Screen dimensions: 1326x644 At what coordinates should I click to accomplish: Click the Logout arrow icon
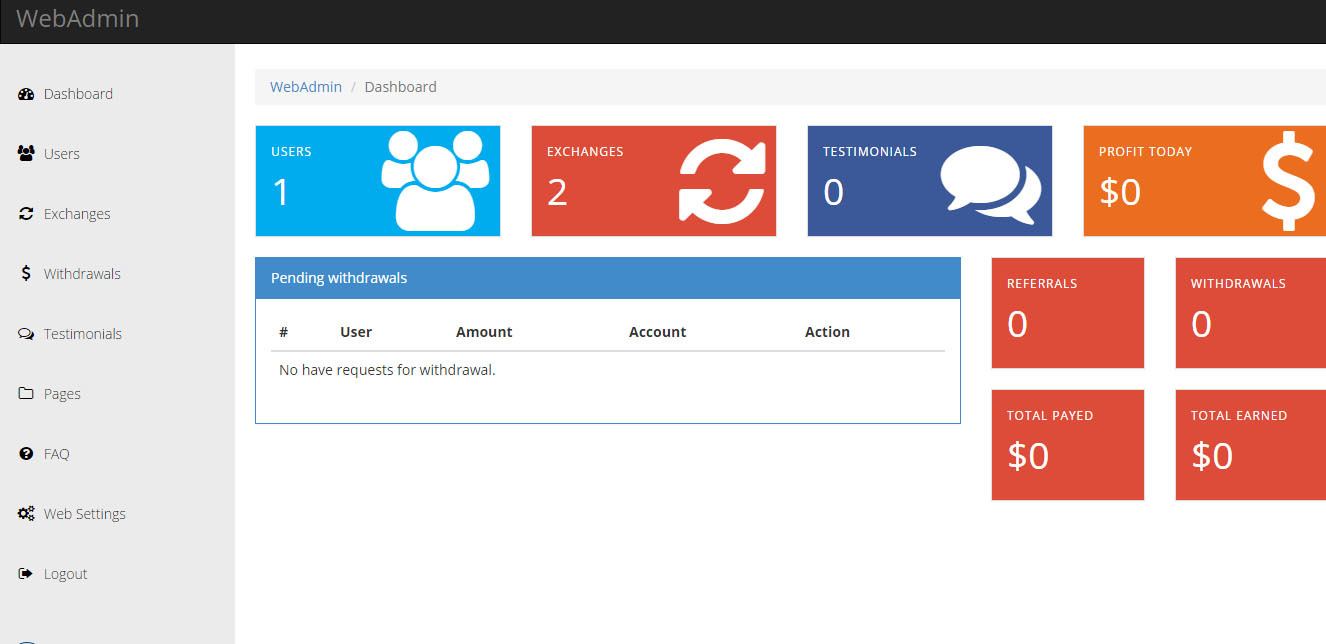click(x=26, y=574)
